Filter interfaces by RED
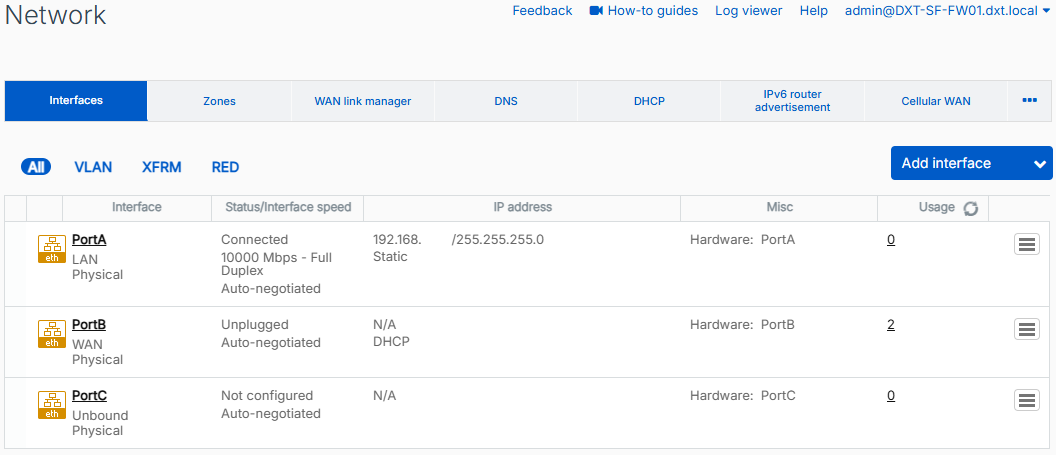 tap(225, 167)
